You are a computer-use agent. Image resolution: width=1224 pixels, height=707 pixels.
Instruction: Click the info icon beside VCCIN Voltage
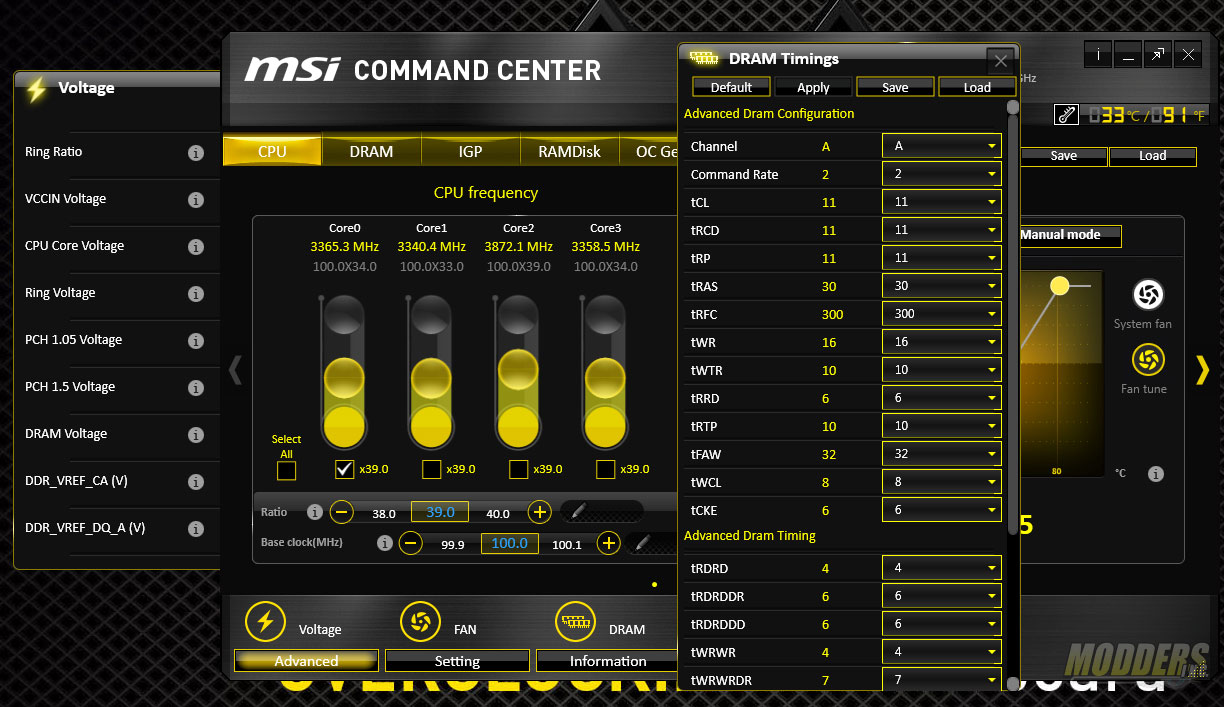(196, 200)
